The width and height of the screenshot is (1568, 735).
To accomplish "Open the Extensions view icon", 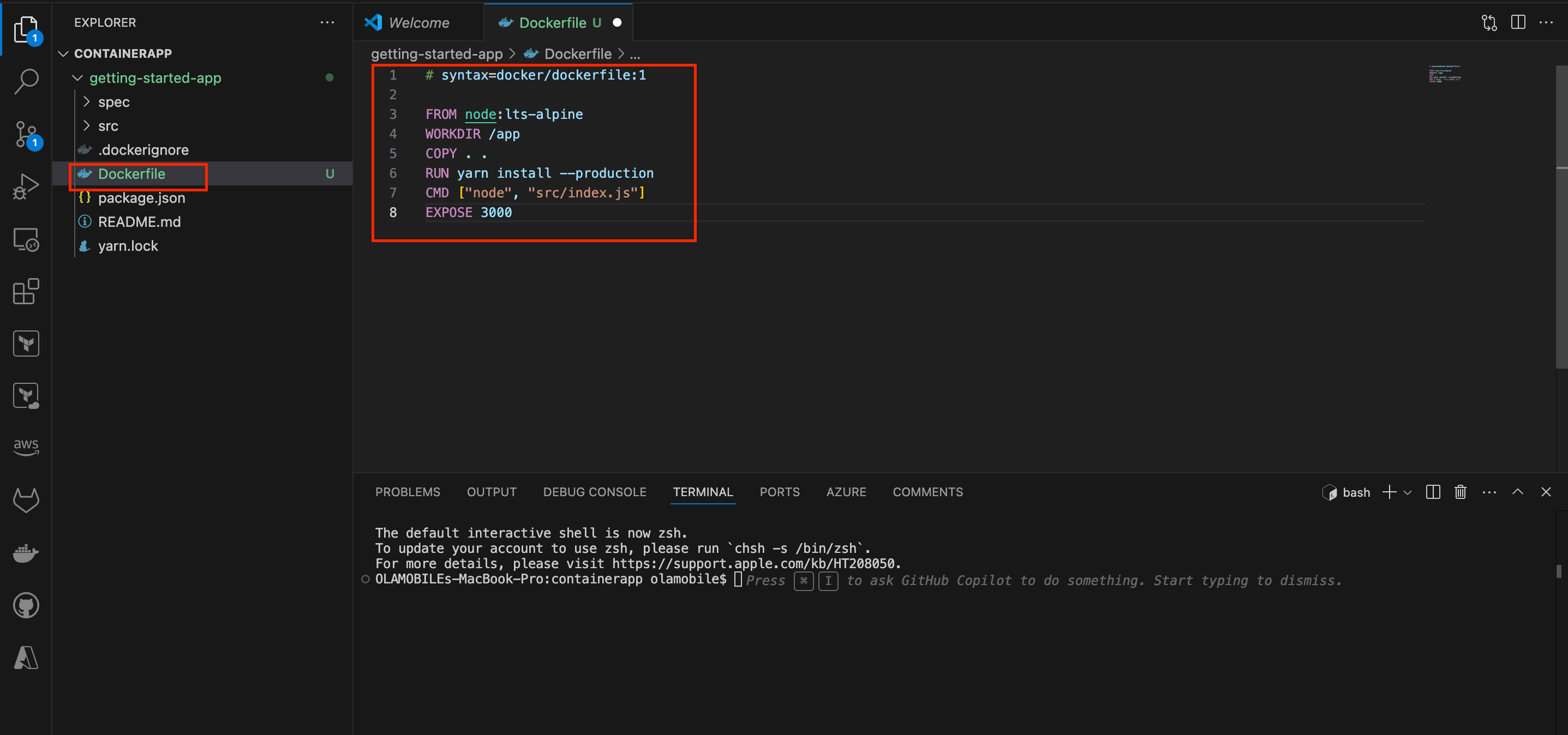I will tap(26, 292).
